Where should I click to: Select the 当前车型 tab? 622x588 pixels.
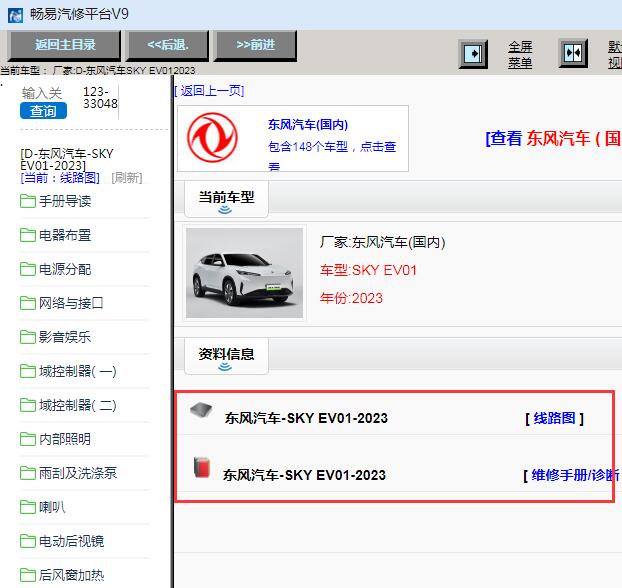[x=227, y=198]
